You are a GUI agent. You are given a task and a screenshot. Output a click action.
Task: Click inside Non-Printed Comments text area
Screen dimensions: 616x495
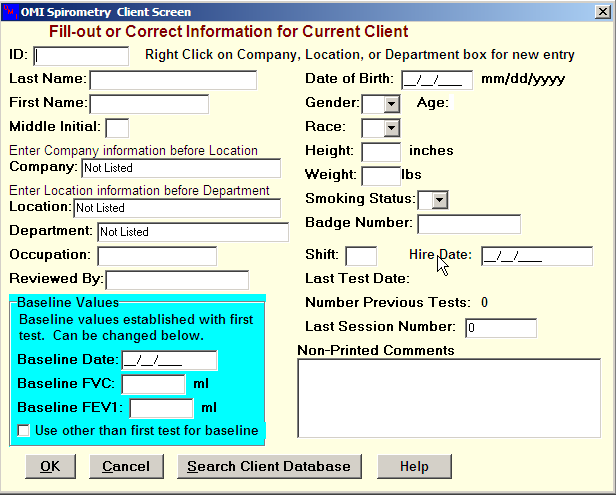(x=453, y=398)
